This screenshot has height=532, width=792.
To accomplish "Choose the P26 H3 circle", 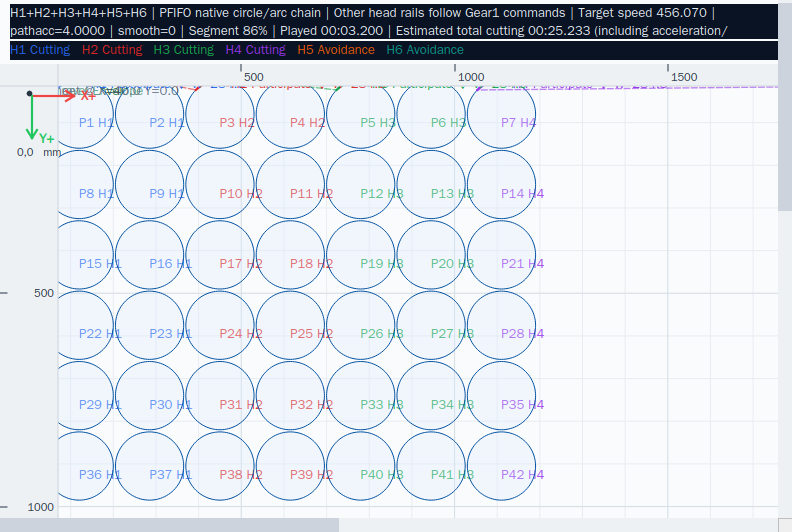I will (x=361, y=325).
